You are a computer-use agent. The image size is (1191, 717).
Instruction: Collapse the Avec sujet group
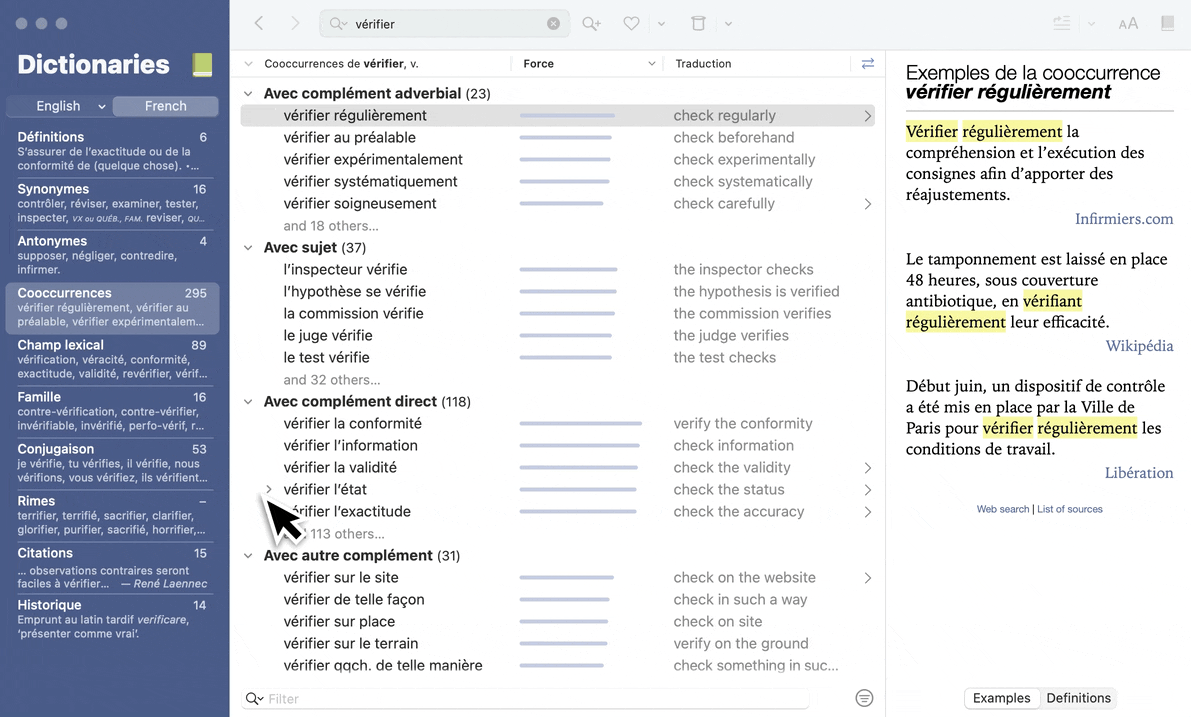pyautogui.click(x=248, y=248)
